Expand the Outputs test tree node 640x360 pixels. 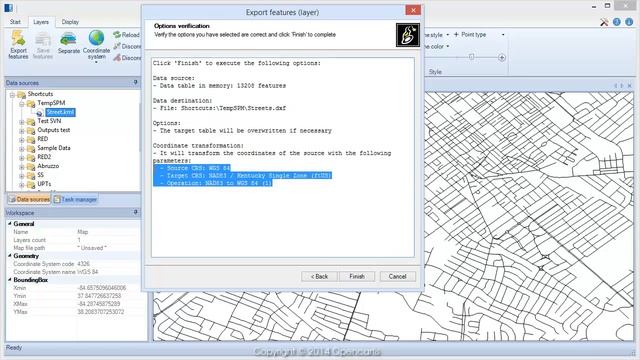pos(22,131)
